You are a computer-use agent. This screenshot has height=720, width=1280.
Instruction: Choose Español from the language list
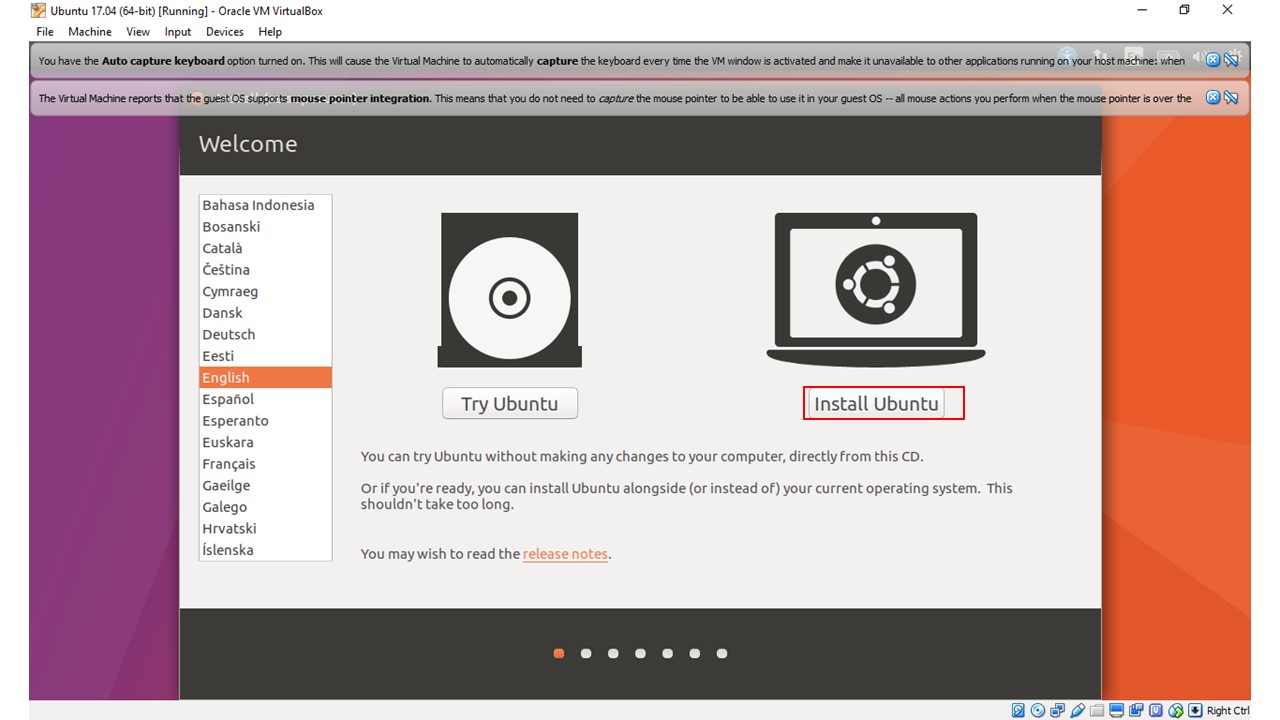[229, 399]
